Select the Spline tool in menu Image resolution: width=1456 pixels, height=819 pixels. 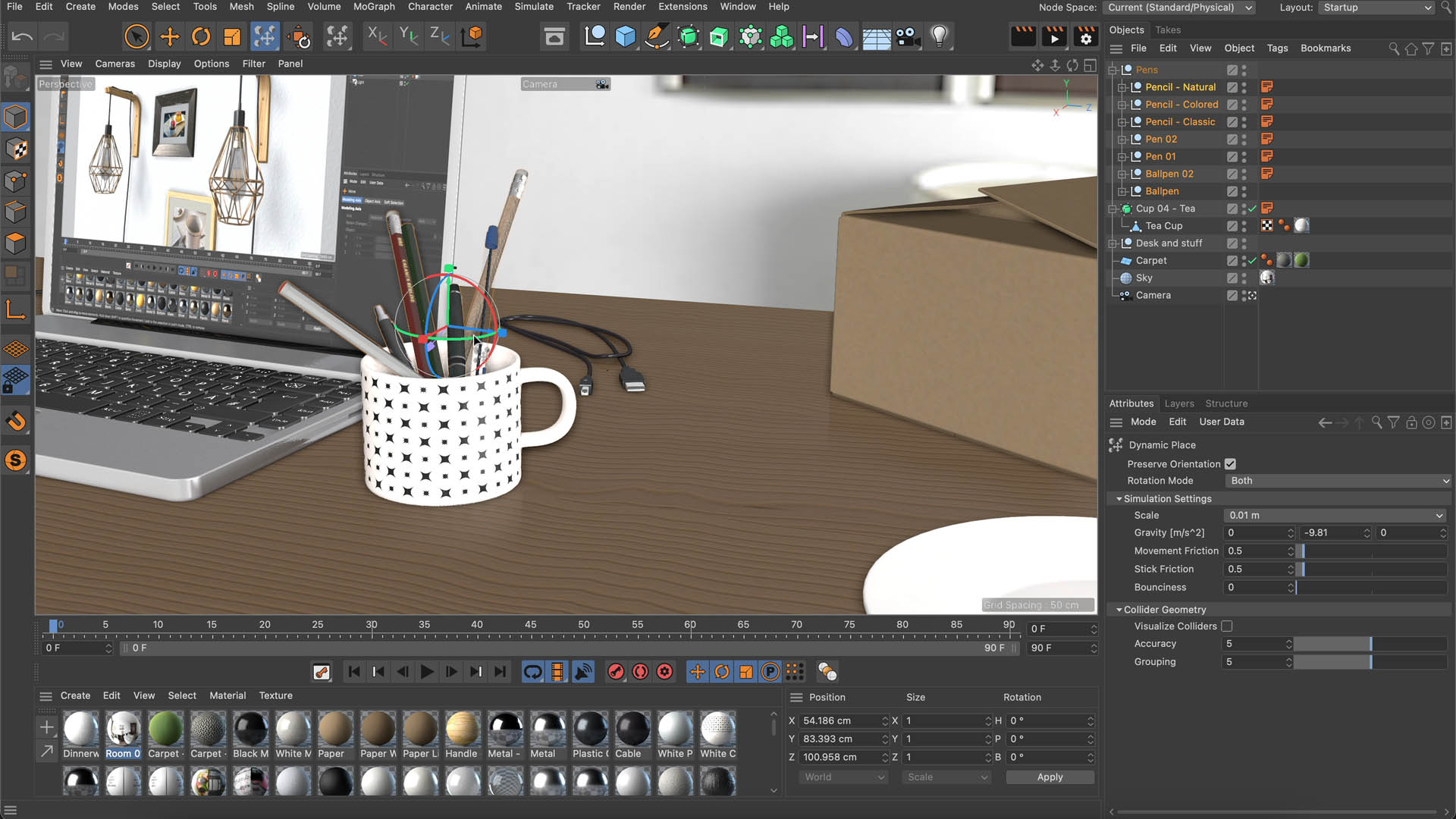280,7
